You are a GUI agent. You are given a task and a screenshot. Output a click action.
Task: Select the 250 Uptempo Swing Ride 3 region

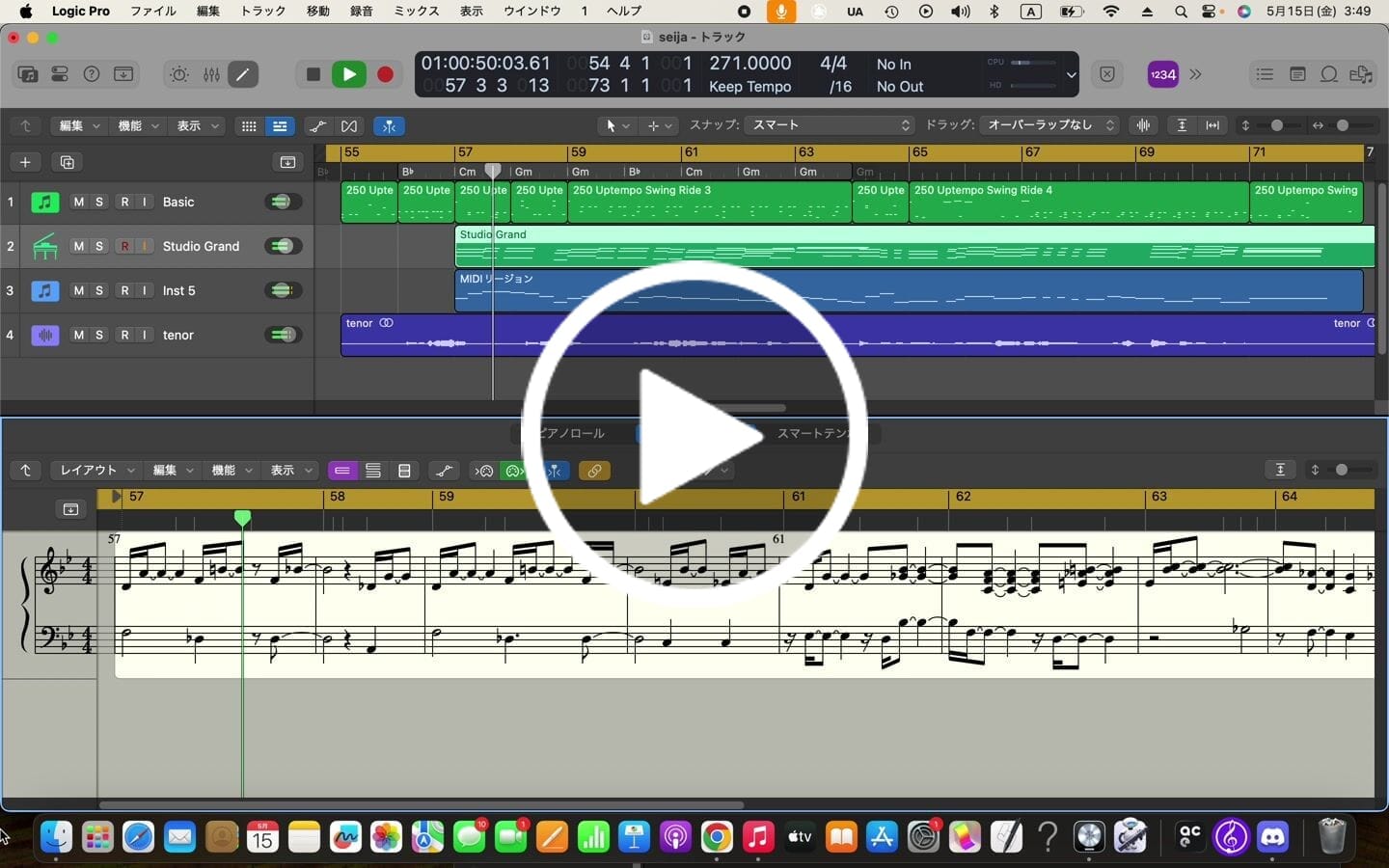[709, 202]
